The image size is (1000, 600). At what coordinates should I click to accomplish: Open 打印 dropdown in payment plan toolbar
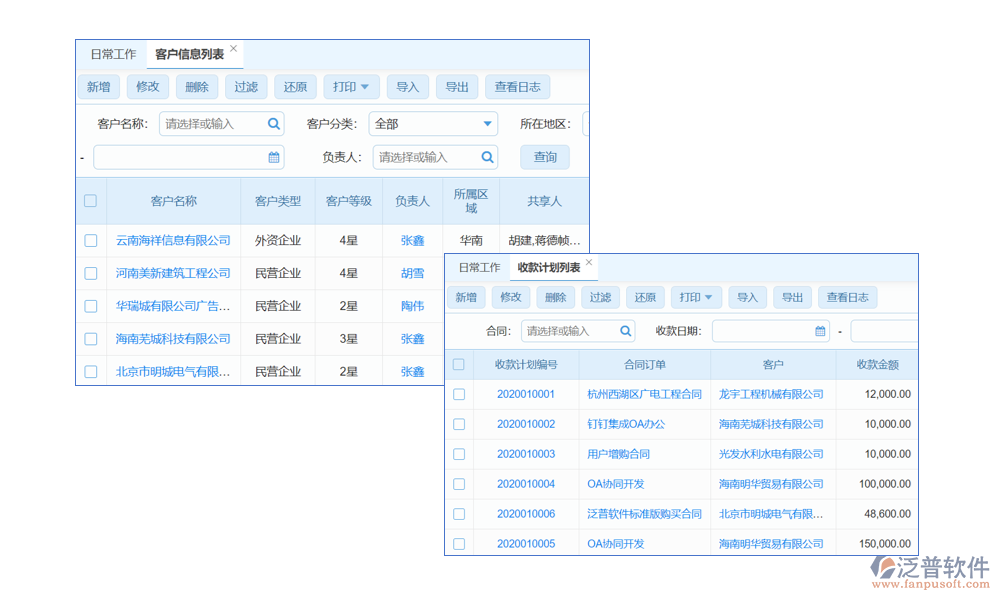(x=696, y=297)
